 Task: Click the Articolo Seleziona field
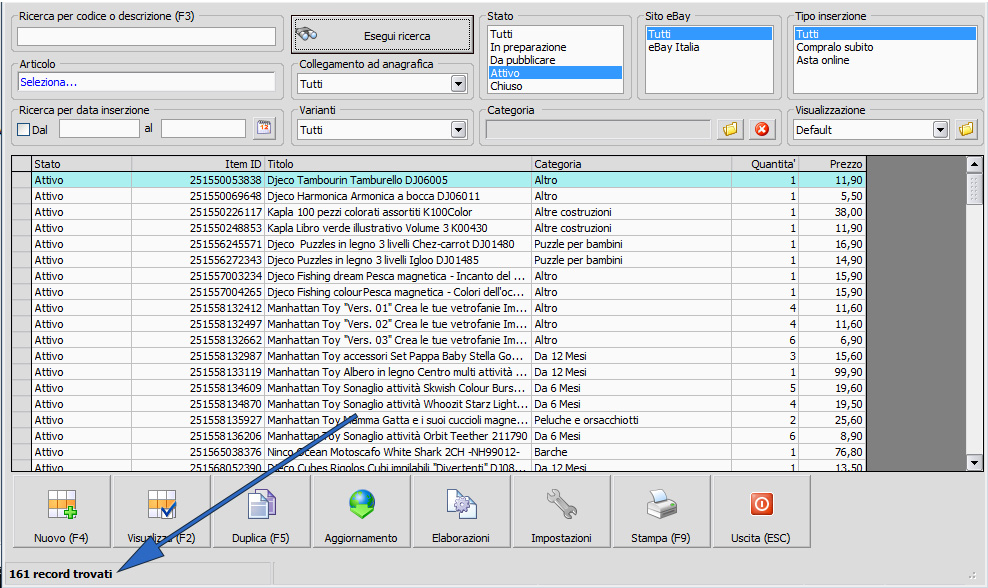click(x=146, y=82)
